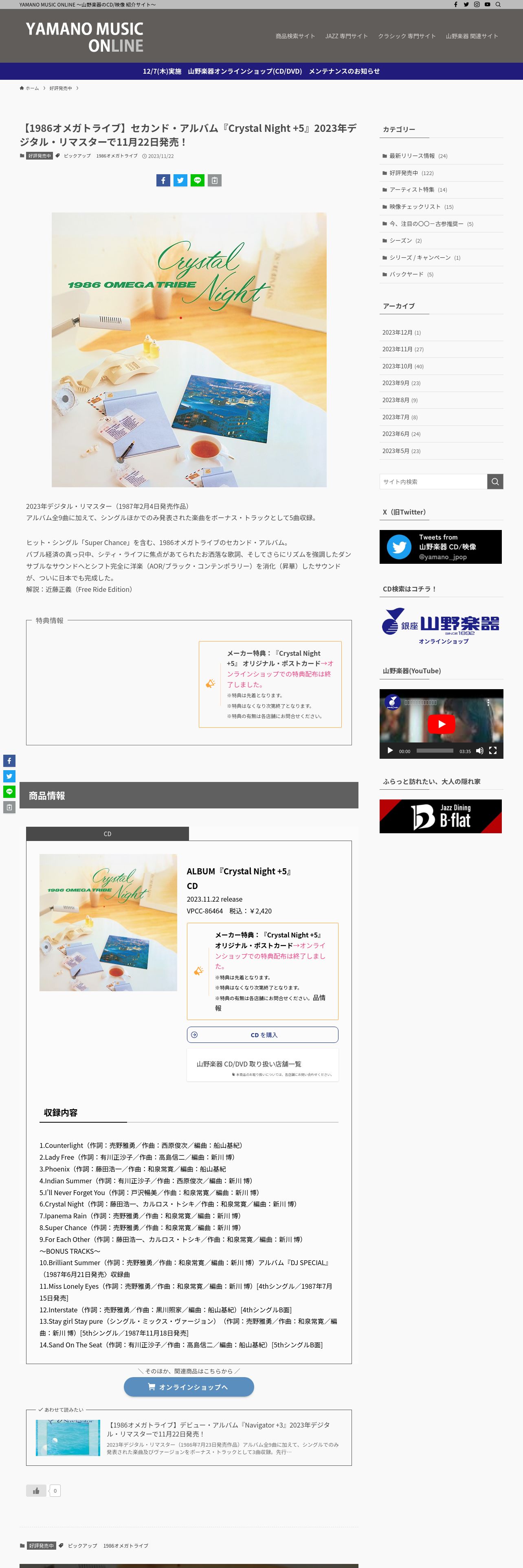
Task: Open the 2023年6月 archive
Action: click(442, 434)
